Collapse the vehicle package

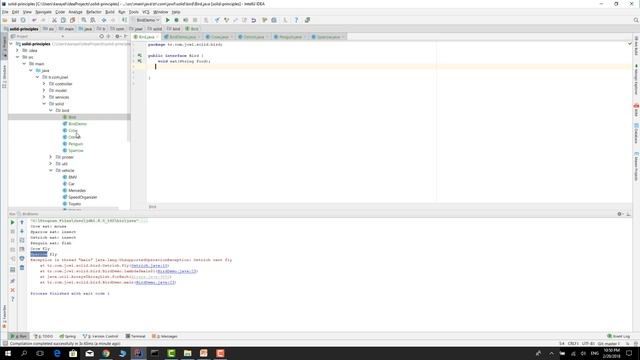tap(51, 170)
